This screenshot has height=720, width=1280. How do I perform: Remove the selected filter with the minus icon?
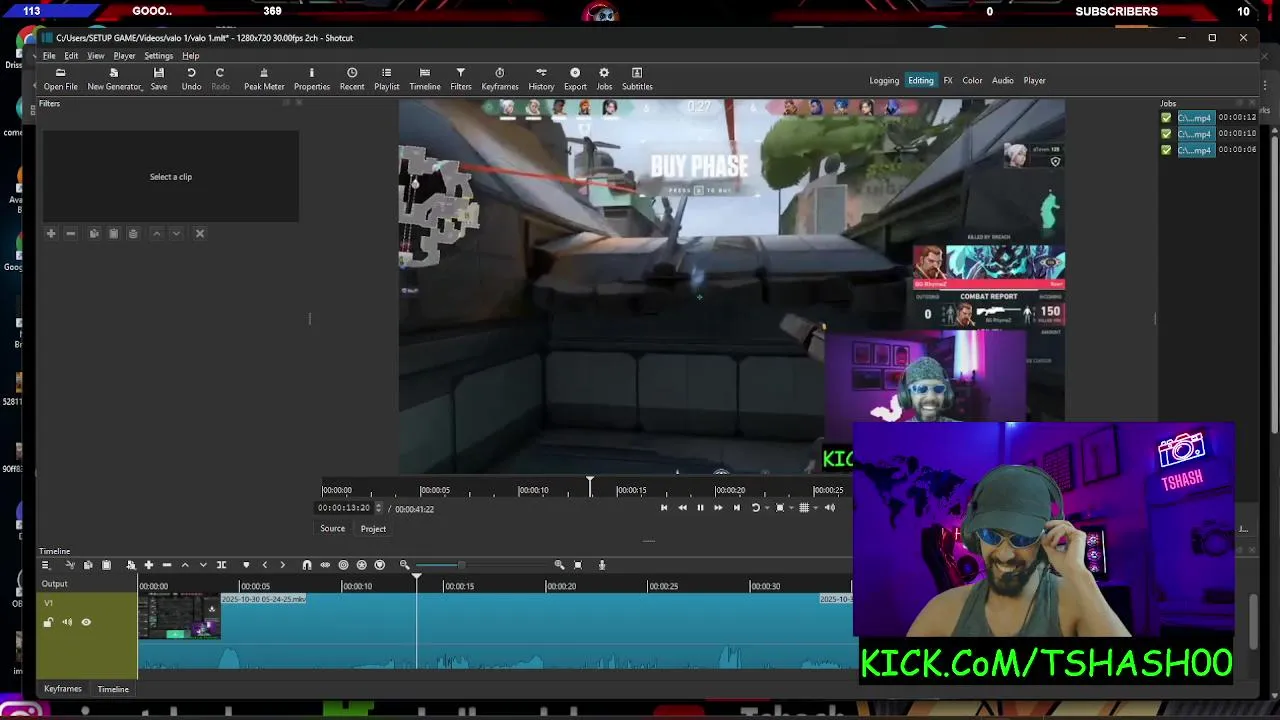point(70,234)
